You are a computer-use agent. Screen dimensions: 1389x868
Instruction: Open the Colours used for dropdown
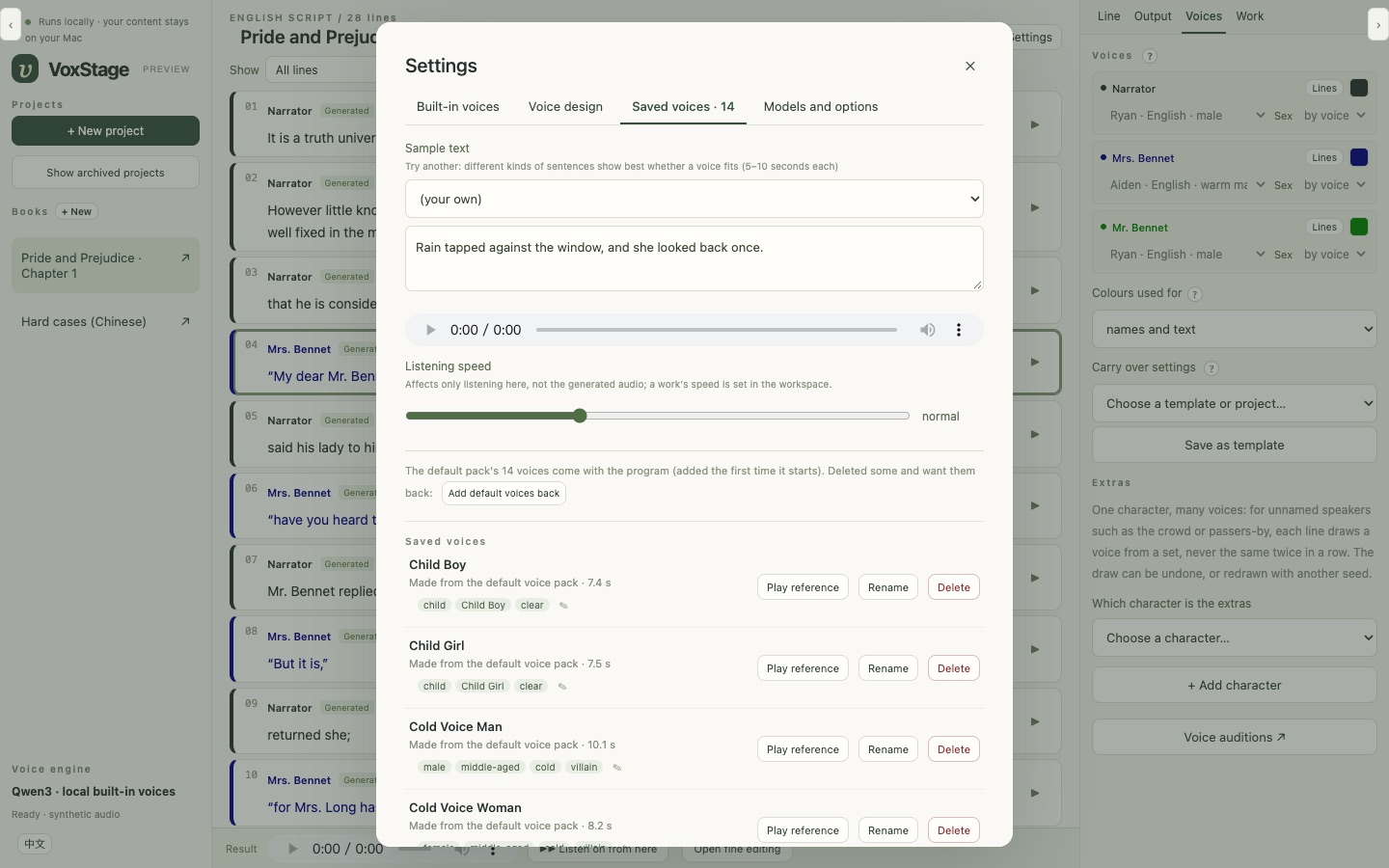[x=1235, y=329]
